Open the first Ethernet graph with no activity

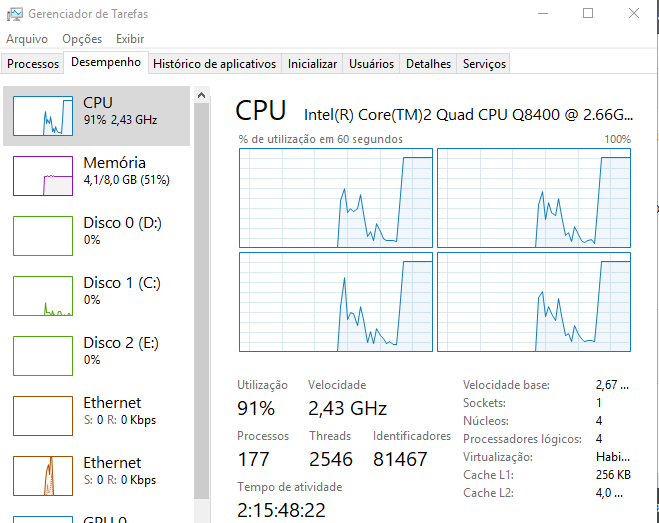(43, 416)
